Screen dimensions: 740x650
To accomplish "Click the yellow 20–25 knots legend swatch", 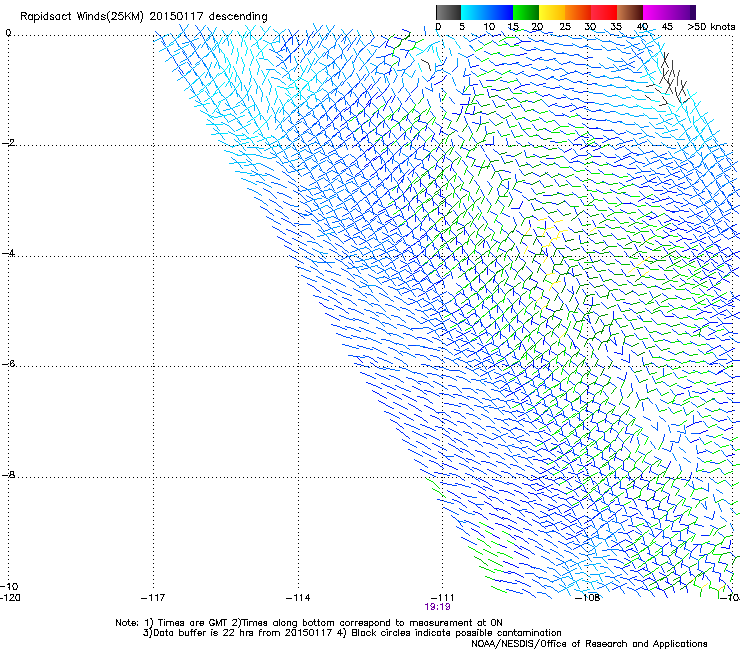I will click(x=552, y=12).
